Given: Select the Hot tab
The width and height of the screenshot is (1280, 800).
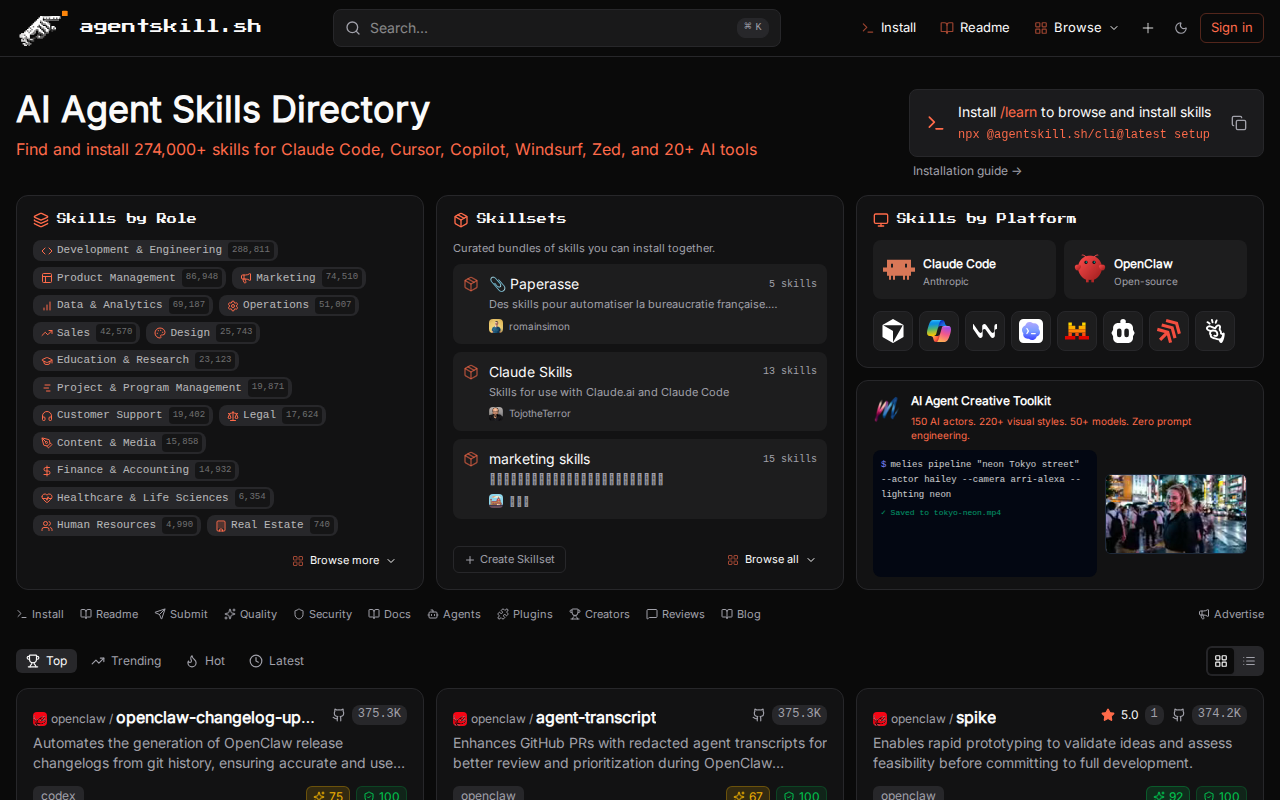Looking at the screenshot, I should [x=205, y=661].
